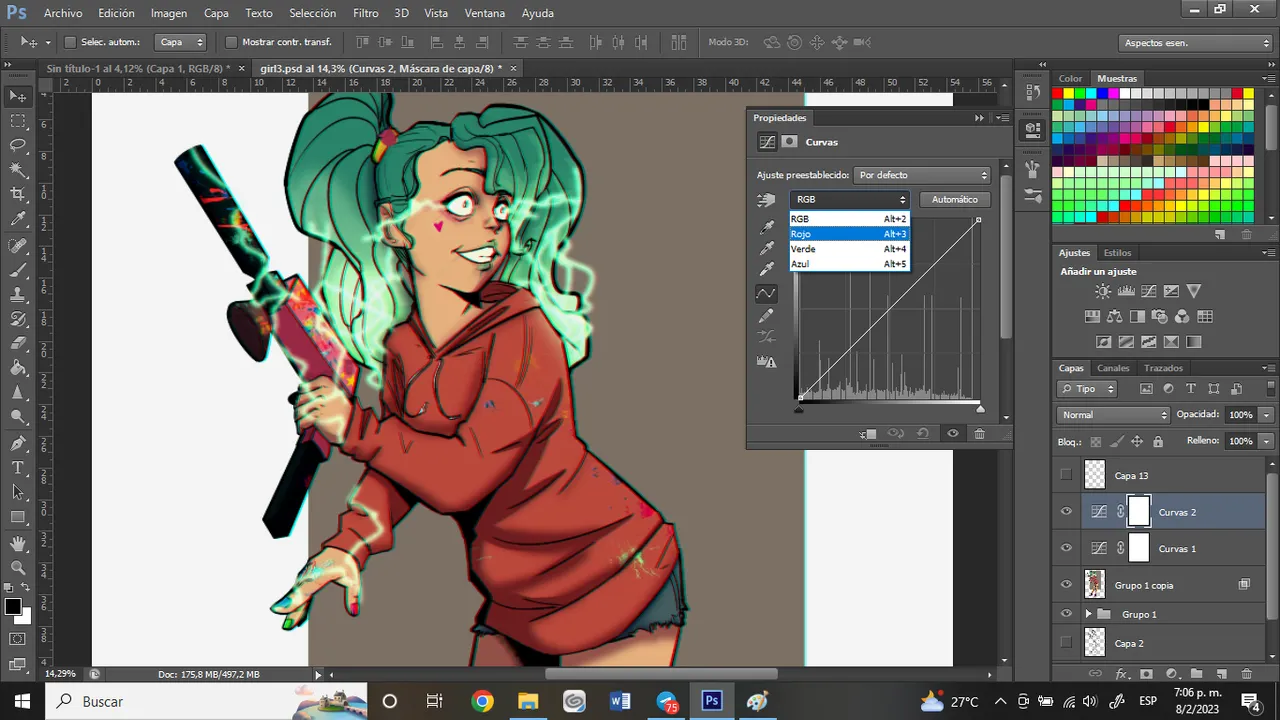Select the Clone Stamp tool
Image resolution: width=1280 pixels, height=720 pixels.
click(18, 295)
